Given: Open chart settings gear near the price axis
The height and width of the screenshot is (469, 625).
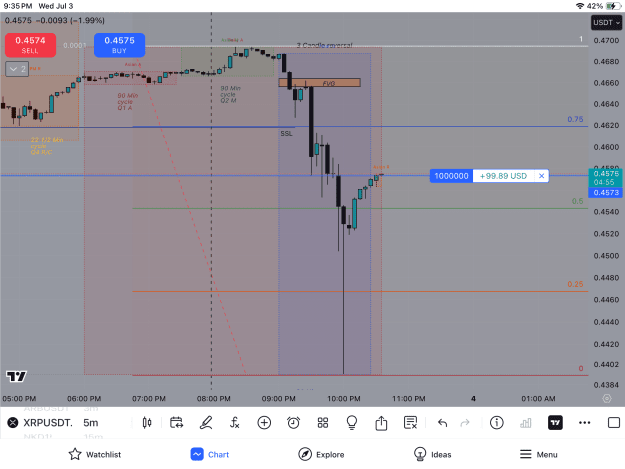Looking at the screenshot, I should 607,398.
